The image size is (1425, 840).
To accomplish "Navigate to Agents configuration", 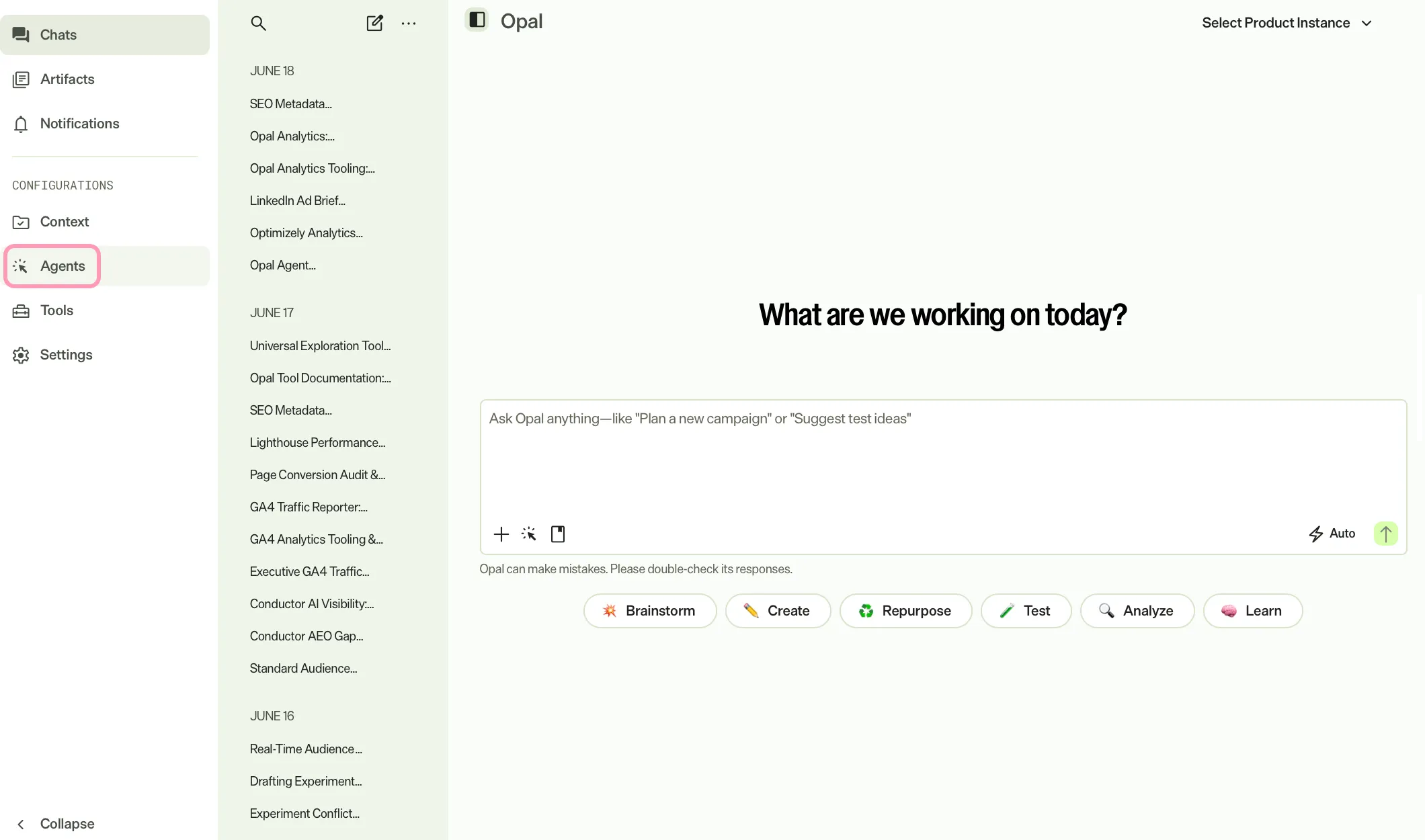I will (105, 266).
